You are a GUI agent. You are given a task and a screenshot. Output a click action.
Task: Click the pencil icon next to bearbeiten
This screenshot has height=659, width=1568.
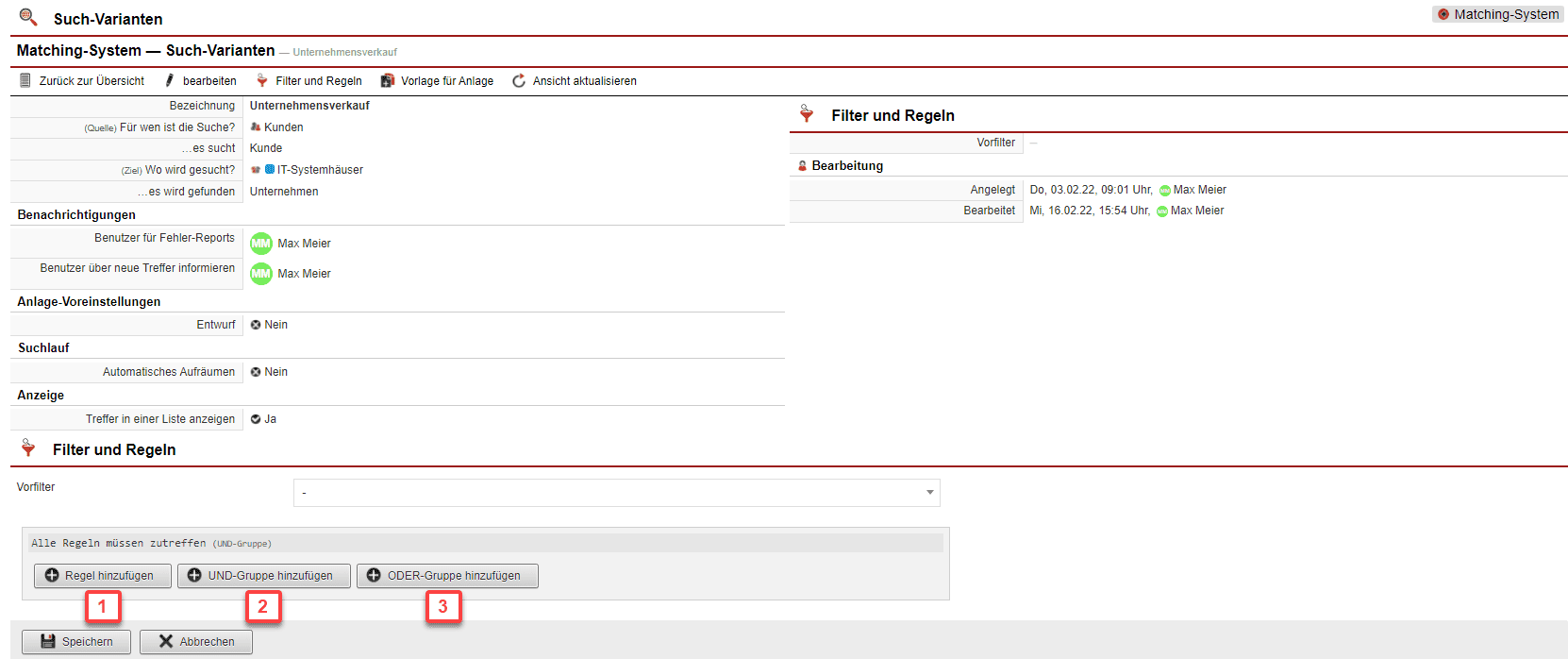(170, 81)
